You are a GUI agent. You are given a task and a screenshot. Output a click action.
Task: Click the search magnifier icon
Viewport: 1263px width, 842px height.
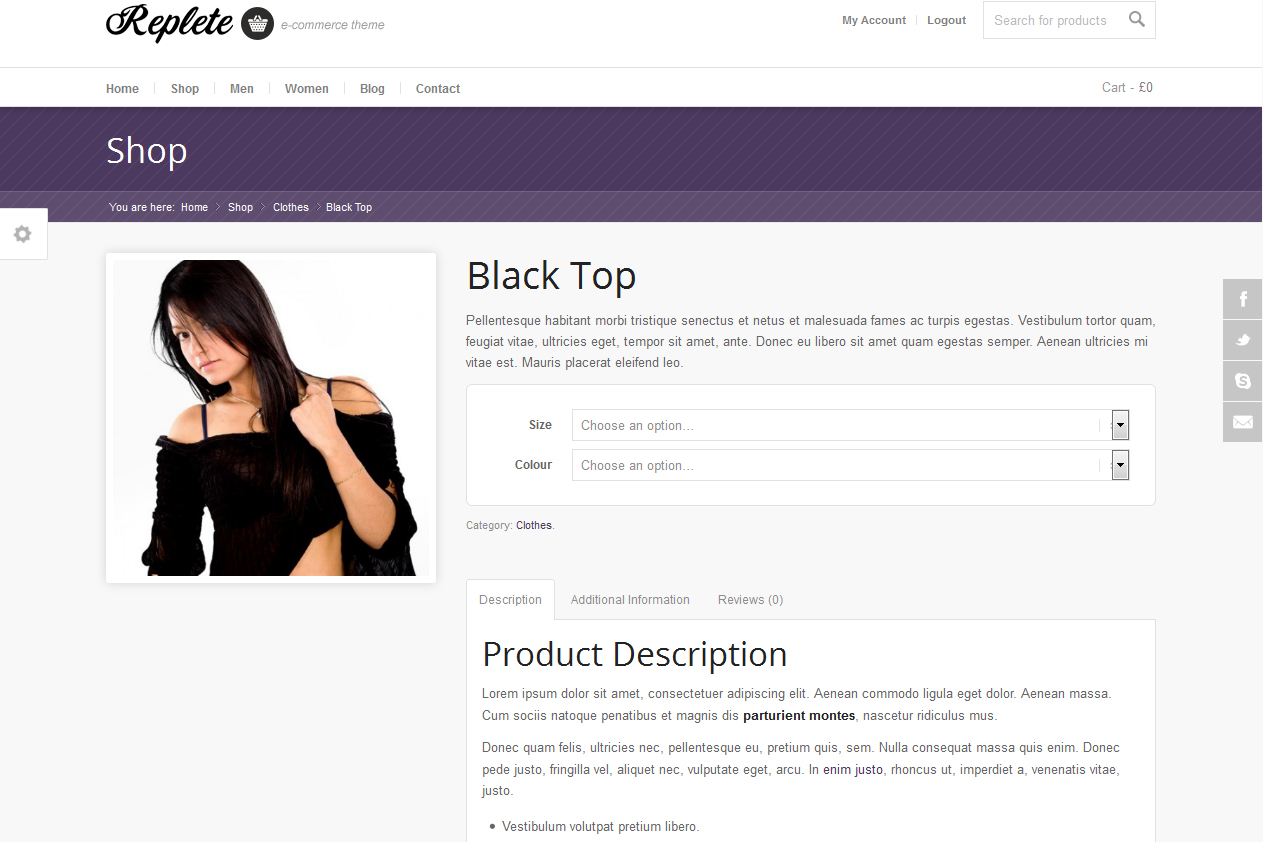[x=1136, y=19]
